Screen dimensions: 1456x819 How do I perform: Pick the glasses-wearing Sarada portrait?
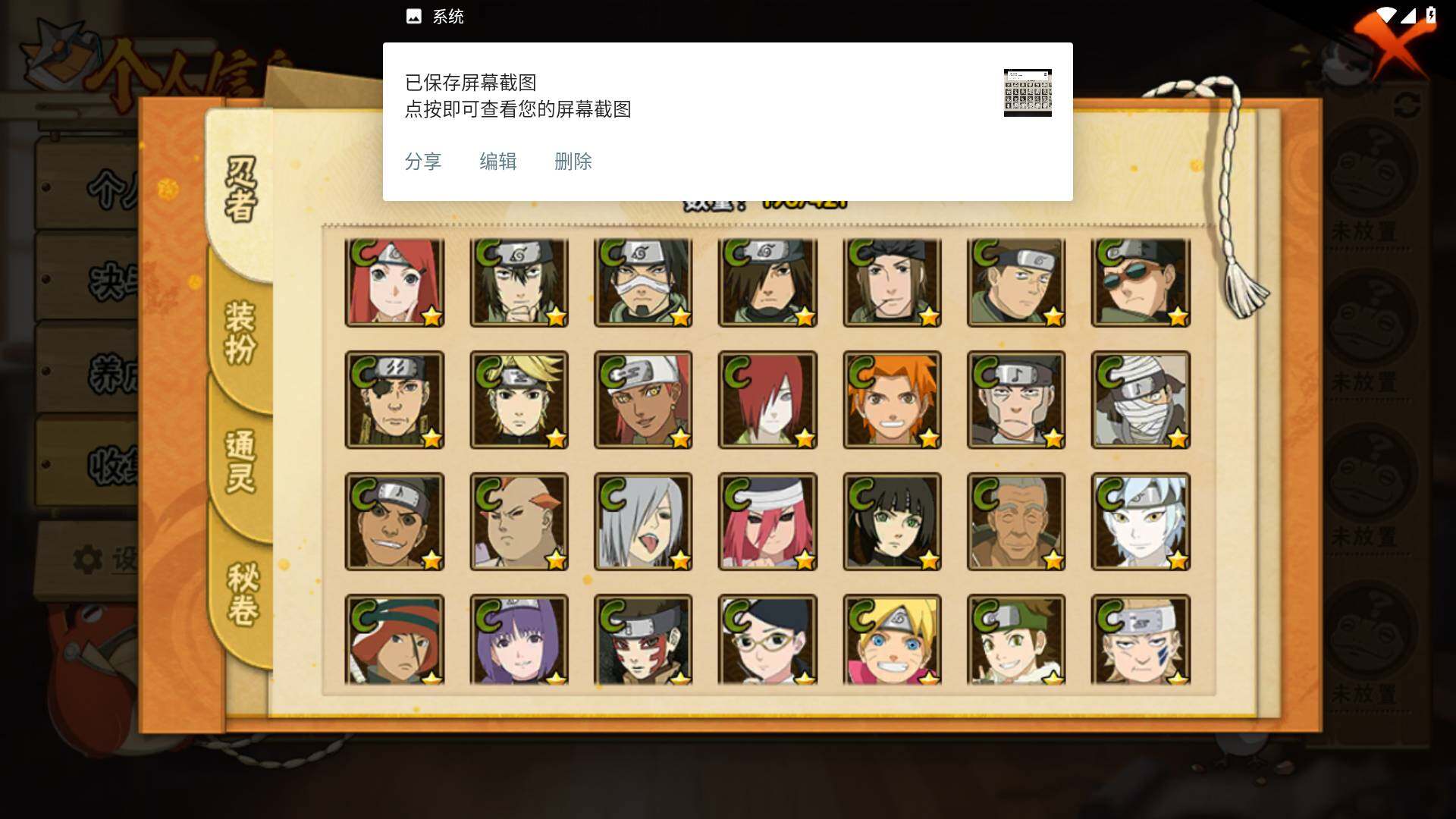(x=767, y=640)
